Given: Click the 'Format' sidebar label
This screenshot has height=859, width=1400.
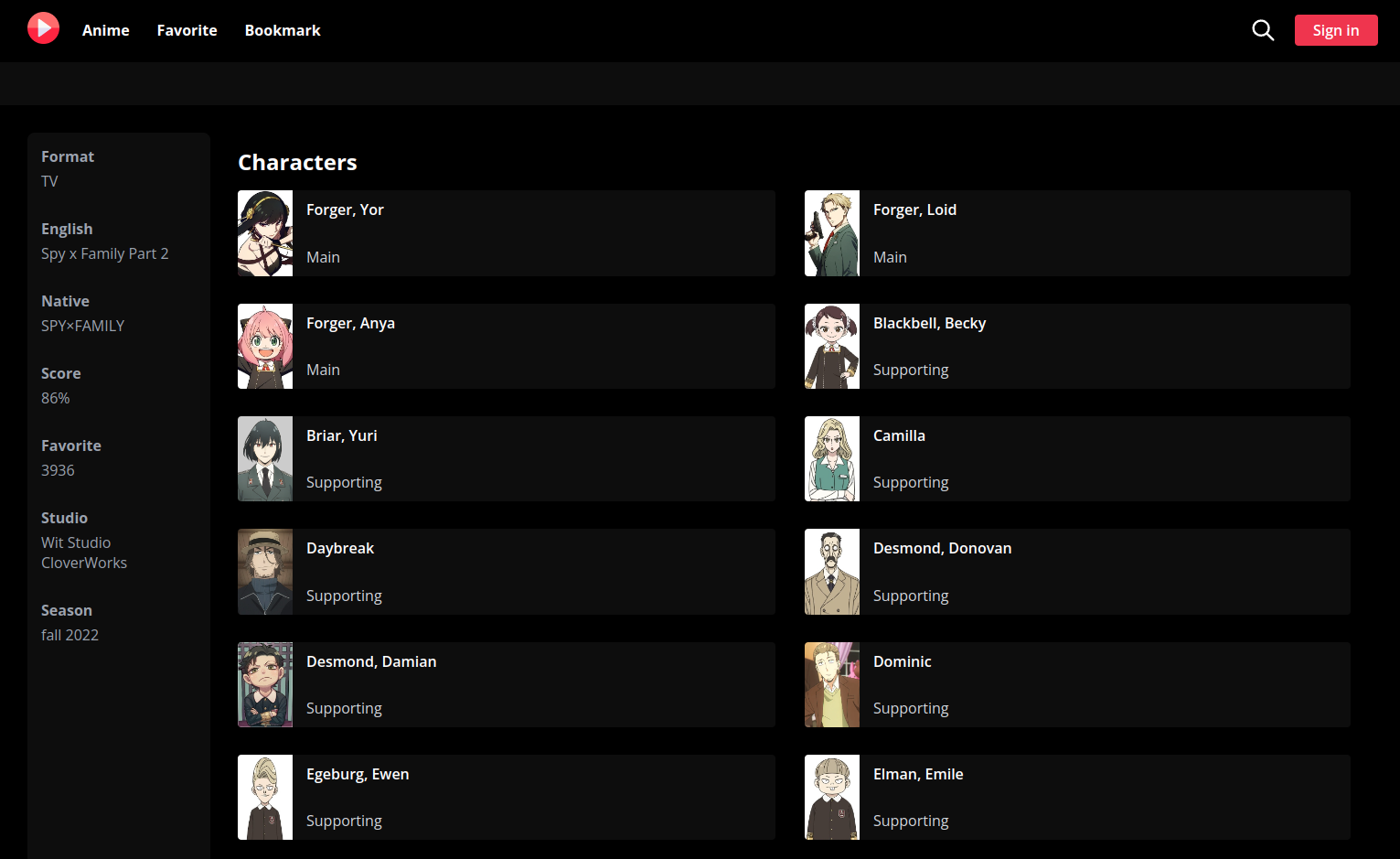Looking at the screenshot, I should click(x=68, y=156).
